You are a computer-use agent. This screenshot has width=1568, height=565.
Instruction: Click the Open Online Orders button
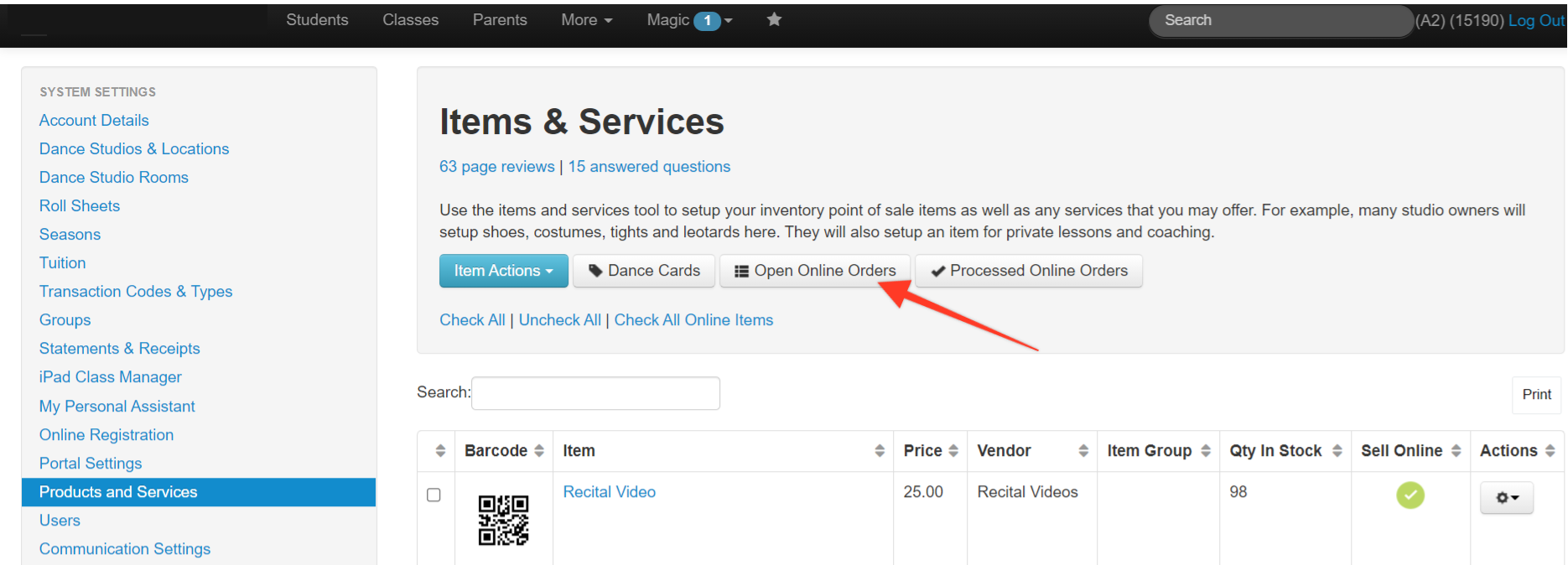point(815,271)
